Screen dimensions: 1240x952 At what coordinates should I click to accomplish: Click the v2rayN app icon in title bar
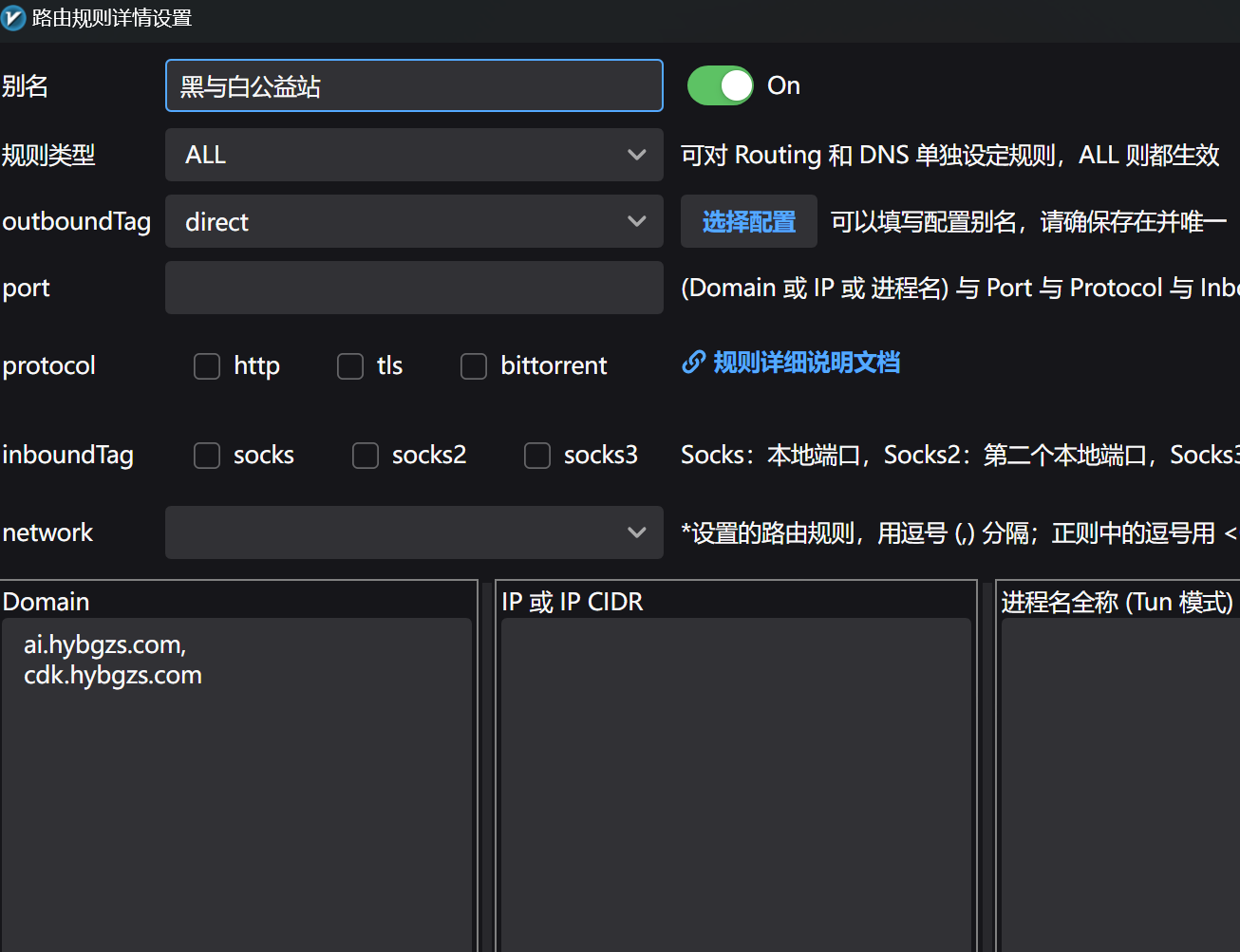tap(13, 18)
